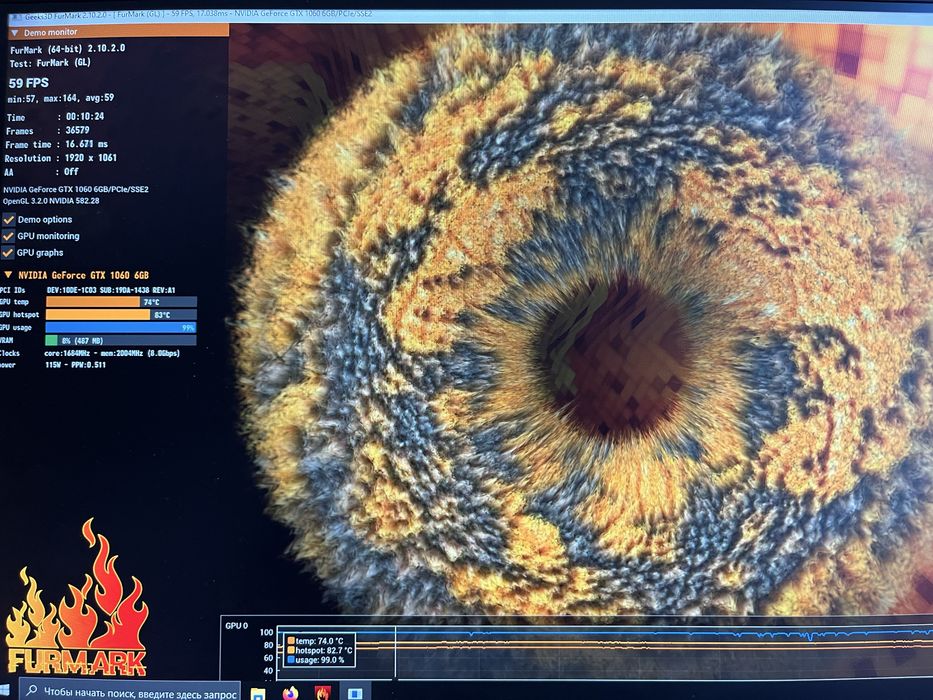Click the FurMark window title bar
This screenshot has width=933, height=700.
click(470, 14)
